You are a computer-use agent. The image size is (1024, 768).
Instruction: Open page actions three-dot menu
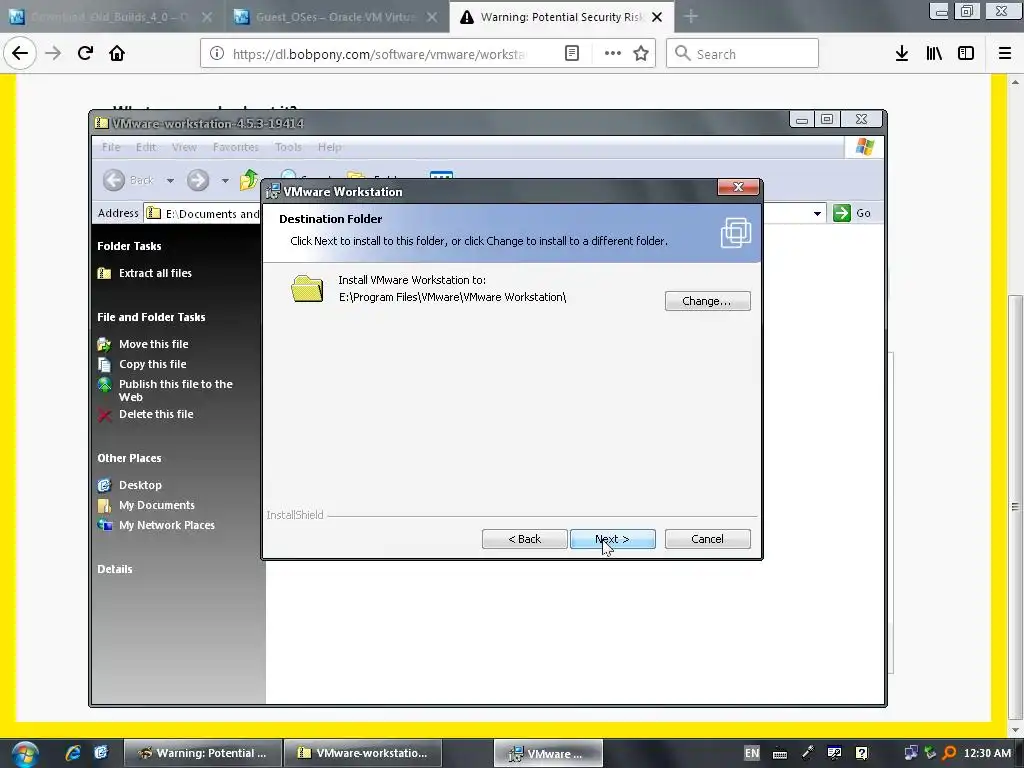click(613, 54)
